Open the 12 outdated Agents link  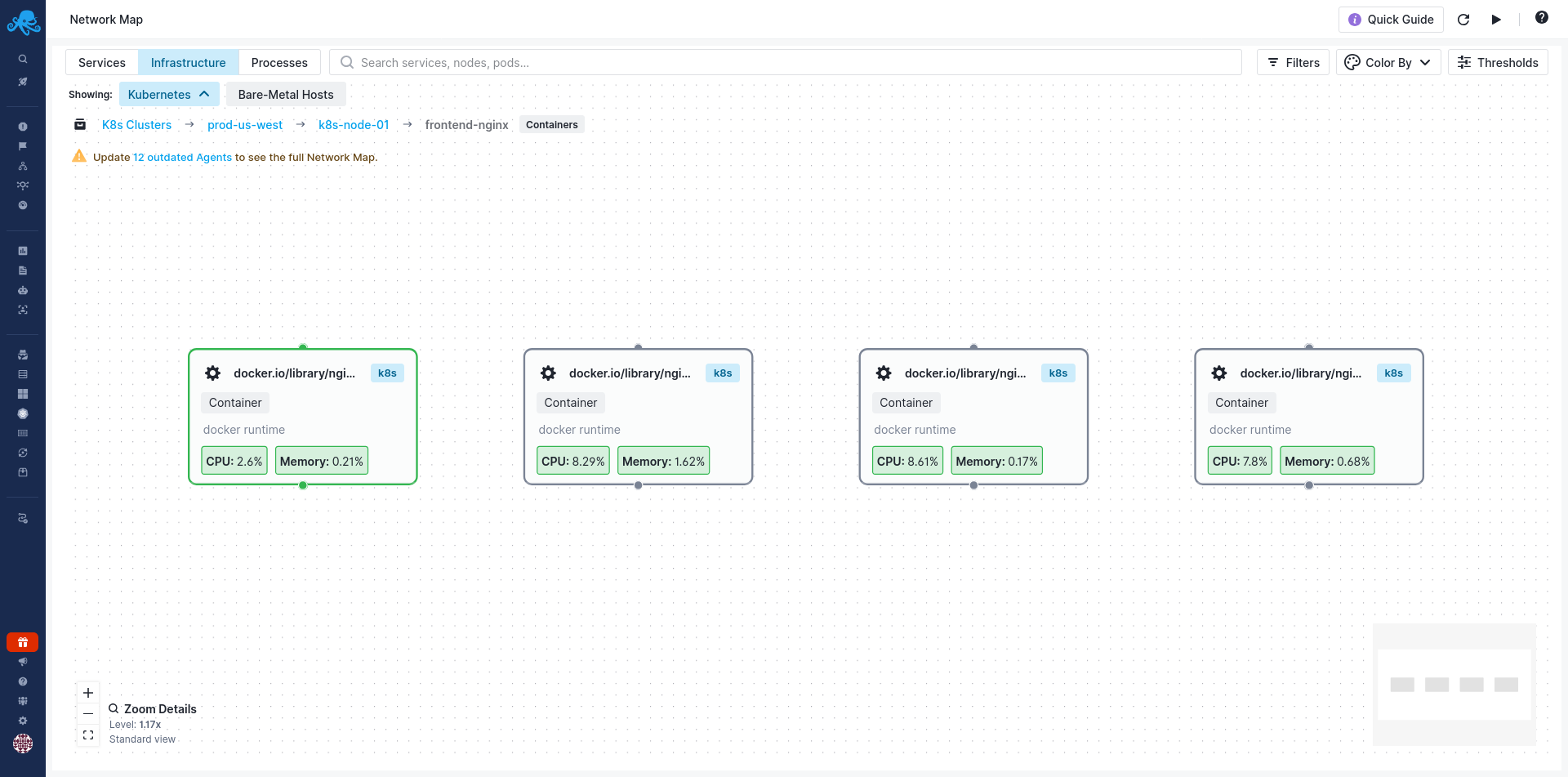click(182, 158)
